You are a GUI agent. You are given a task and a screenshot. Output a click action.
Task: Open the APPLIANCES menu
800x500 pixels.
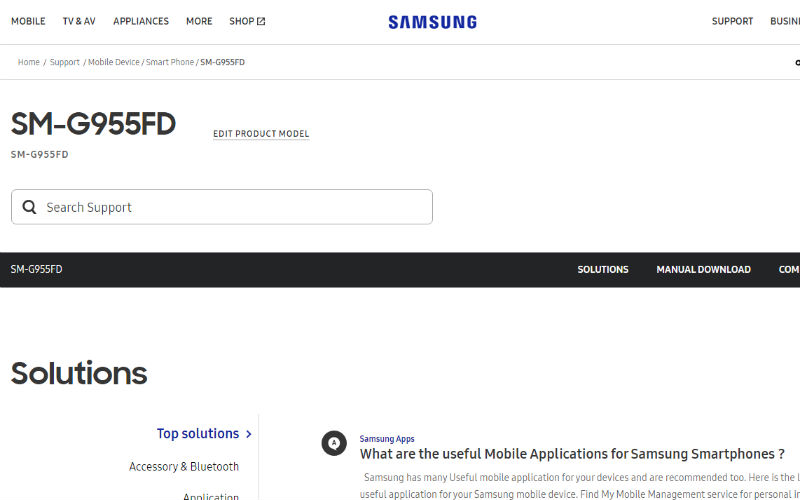[141, 21]
